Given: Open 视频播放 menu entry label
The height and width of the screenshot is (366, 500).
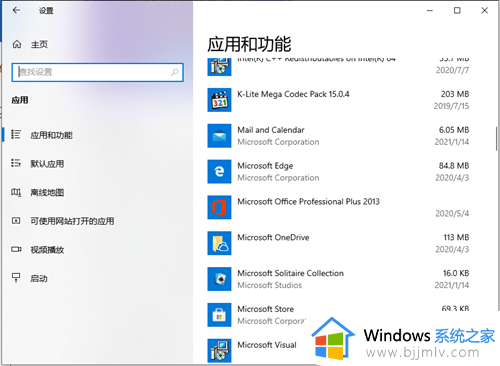Looking at the screenshot, I should point(47,250).
